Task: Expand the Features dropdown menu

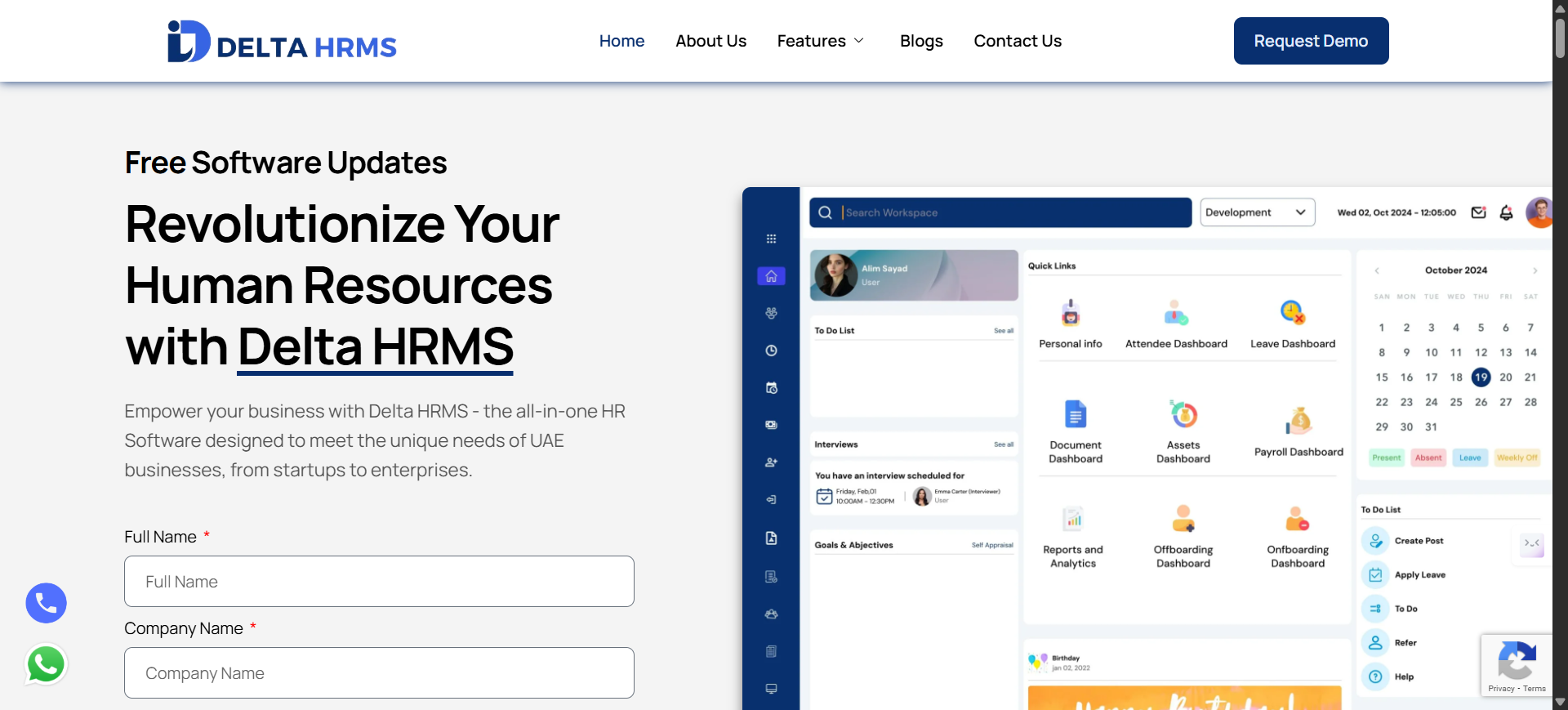Action: pos(820,41)
